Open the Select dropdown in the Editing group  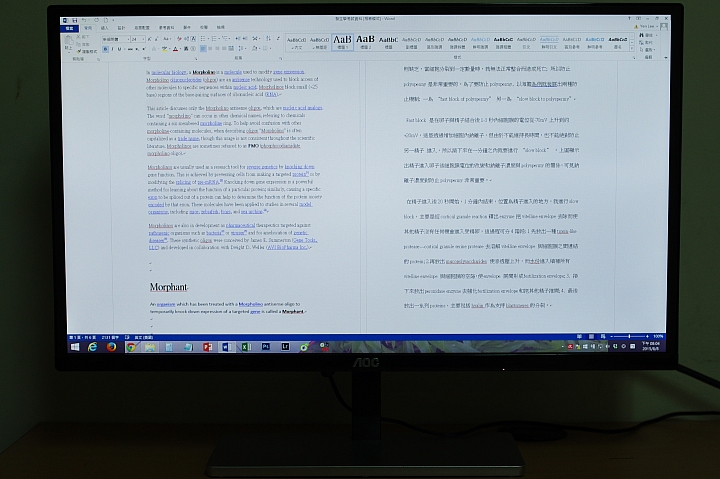(x=647, y=50)
